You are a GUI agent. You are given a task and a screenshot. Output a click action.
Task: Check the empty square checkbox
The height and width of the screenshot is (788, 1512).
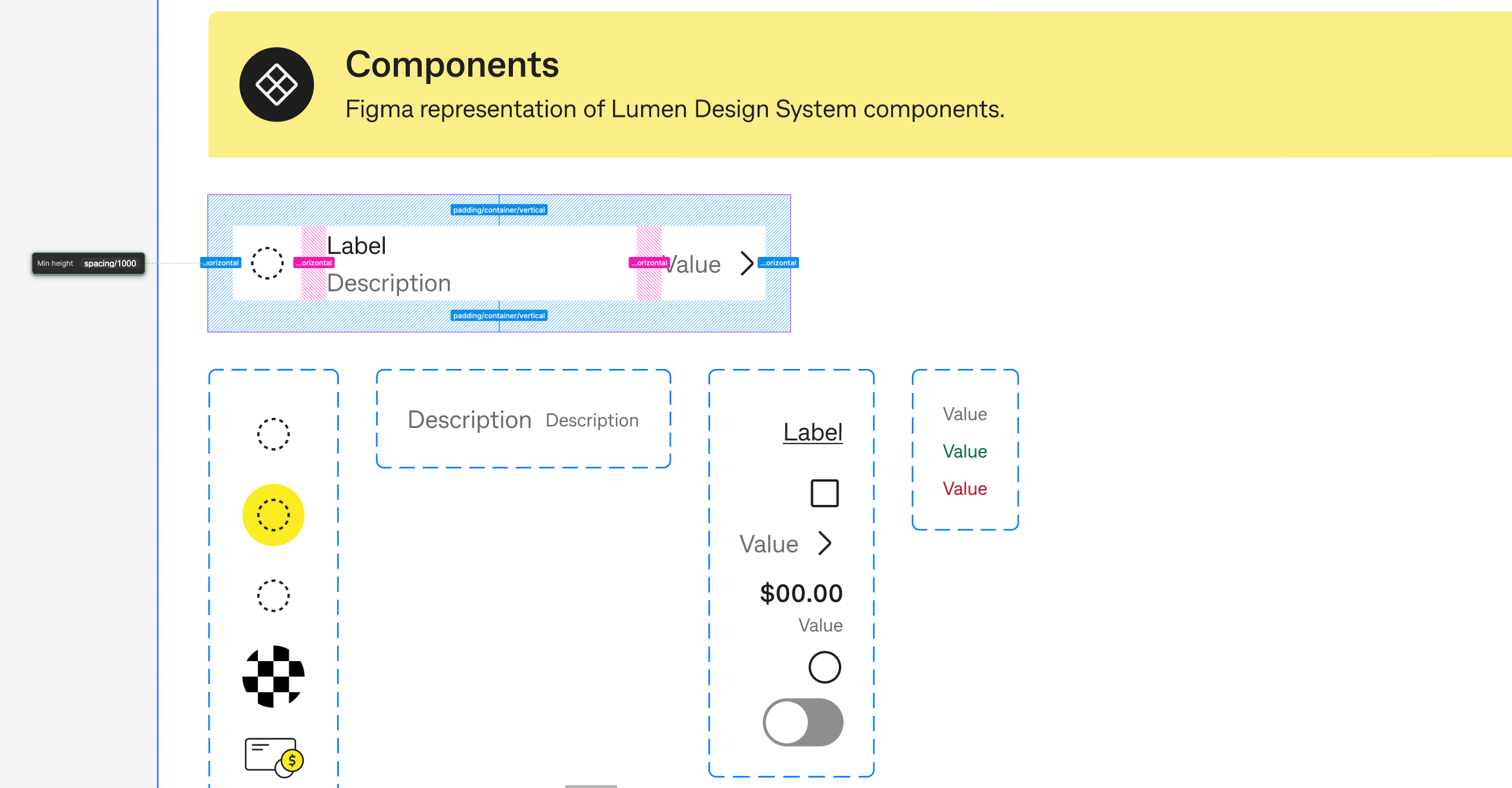pos(825,493)
